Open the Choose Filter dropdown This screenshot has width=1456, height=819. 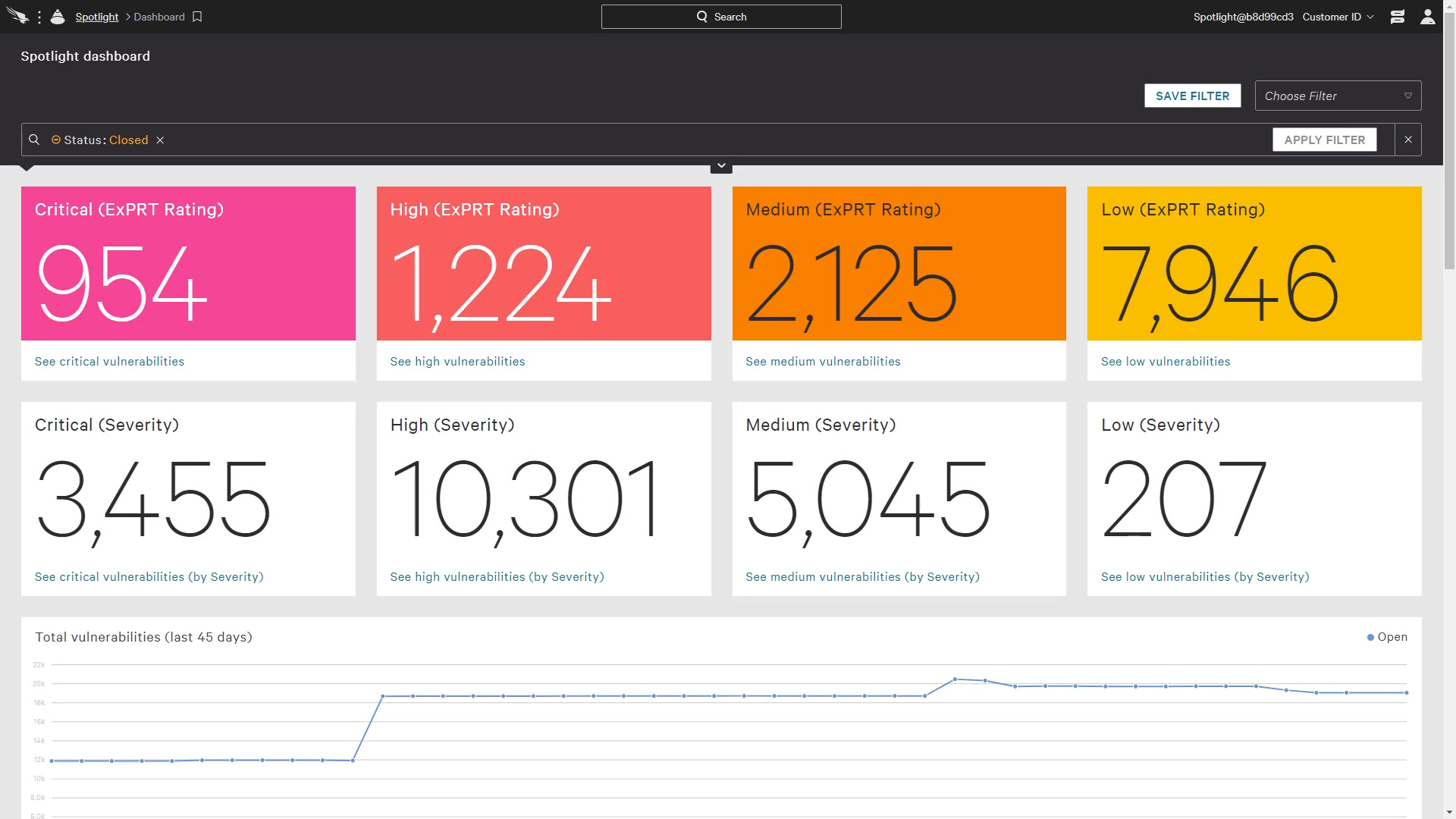(x=1338, y=96)
